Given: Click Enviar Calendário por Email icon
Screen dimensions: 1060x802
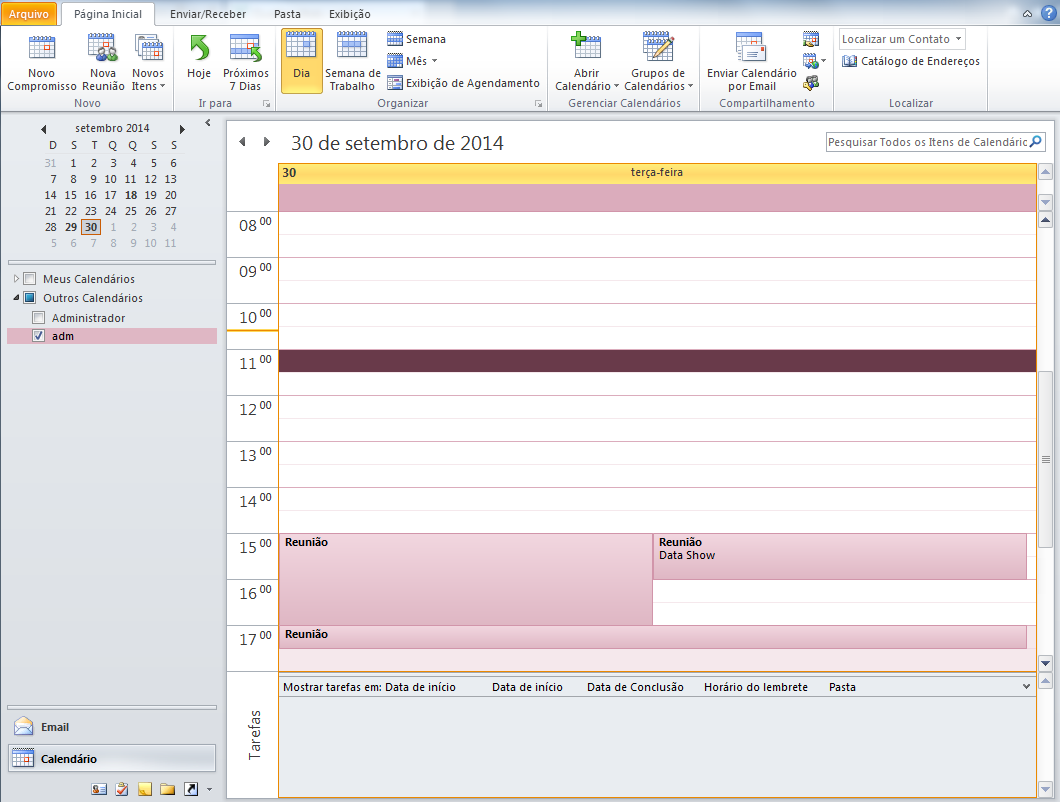Looking at the screenshot, I should coord(751,50).
